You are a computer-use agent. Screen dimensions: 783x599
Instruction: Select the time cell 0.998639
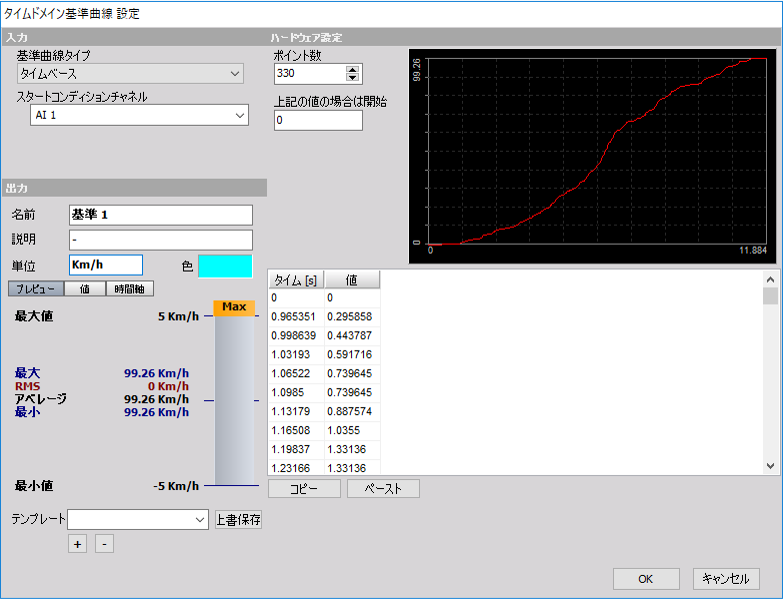[x=296, y=336]
